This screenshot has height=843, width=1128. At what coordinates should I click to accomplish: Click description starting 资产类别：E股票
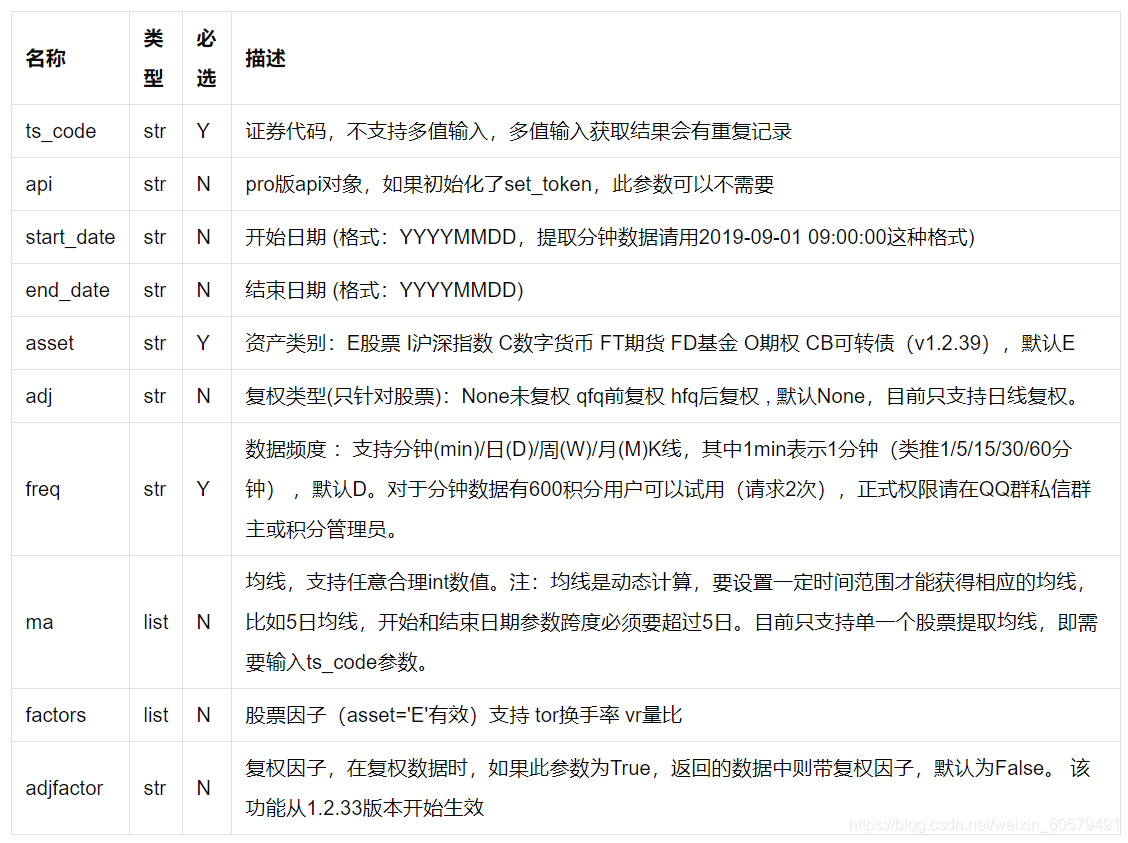tap(660, 344)
